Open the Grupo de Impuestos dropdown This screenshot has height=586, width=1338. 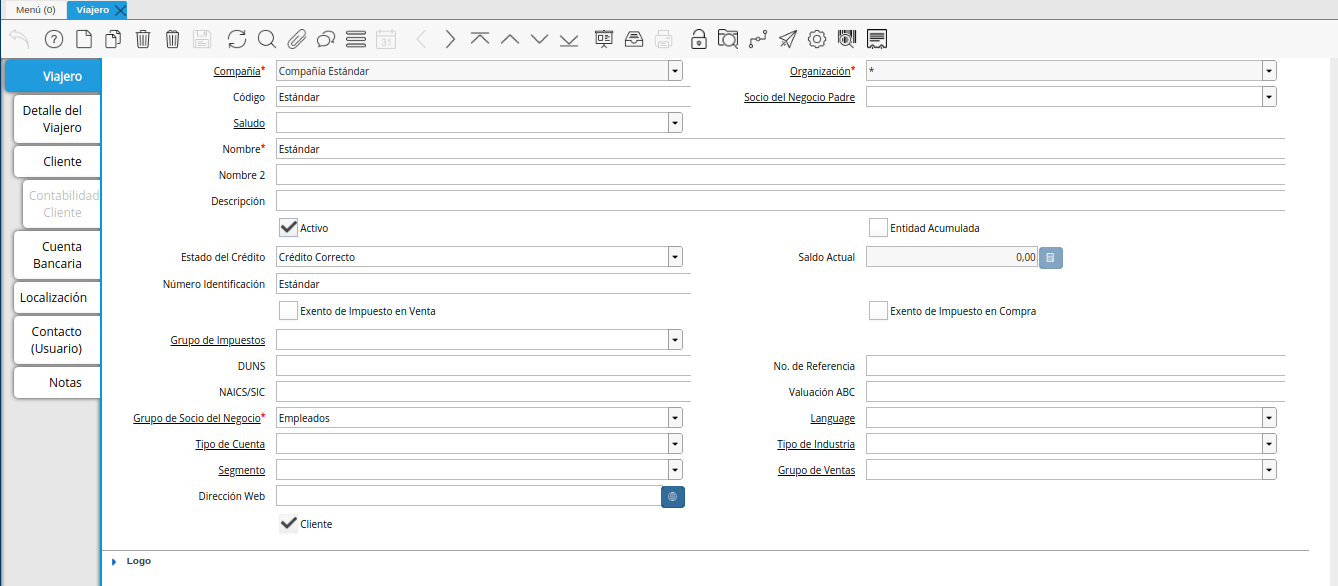tap(676, 340)
